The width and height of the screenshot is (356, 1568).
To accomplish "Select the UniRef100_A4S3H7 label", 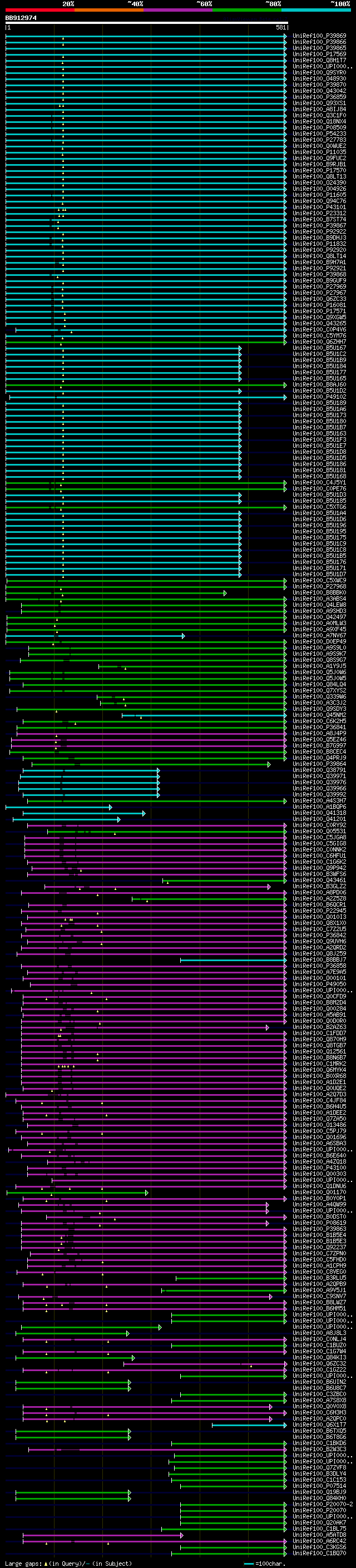I will pyautogui.click(x=319, y=801).
